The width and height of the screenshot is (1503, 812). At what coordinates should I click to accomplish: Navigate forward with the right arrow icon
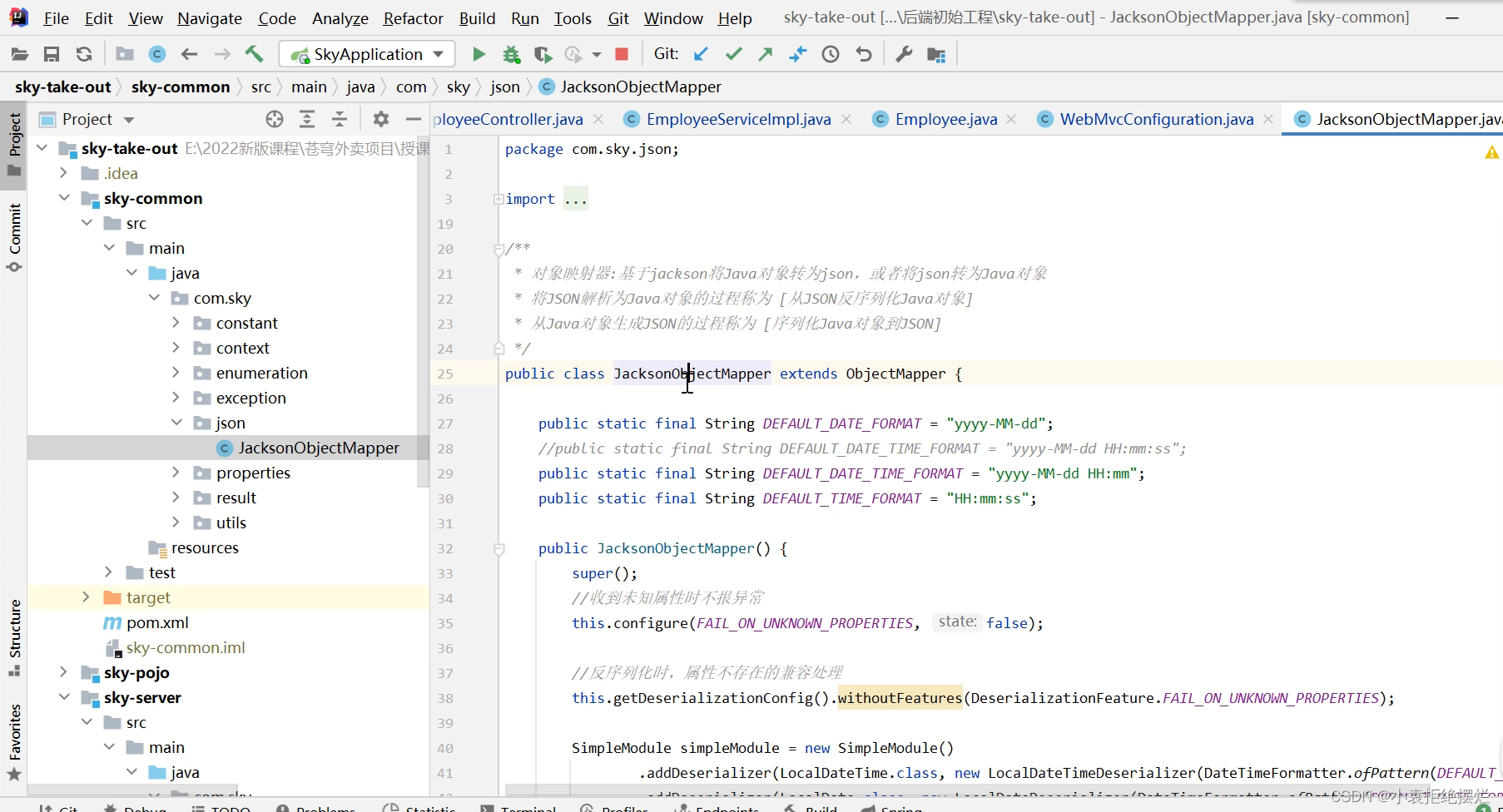(x=222, y=54)
